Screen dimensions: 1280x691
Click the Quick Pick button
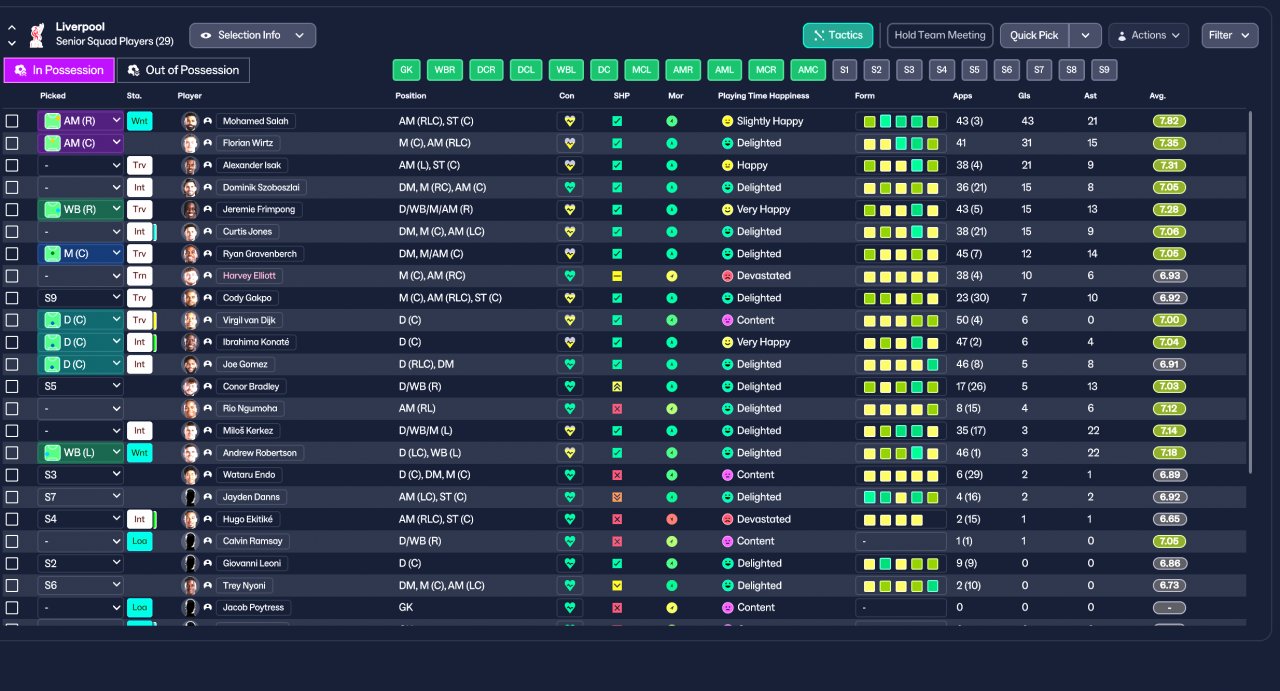coord(1034,35)
